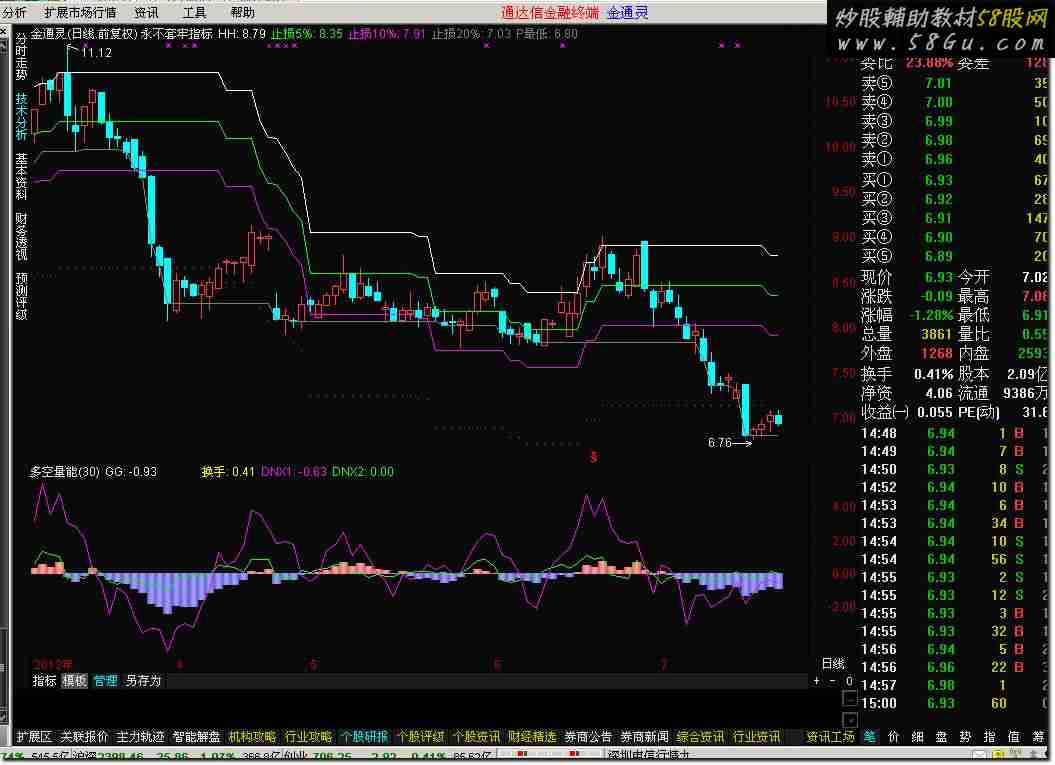Click the red $ marker on chart
The height and width of the screenshot is (765, 1055).
pos(593,457)
